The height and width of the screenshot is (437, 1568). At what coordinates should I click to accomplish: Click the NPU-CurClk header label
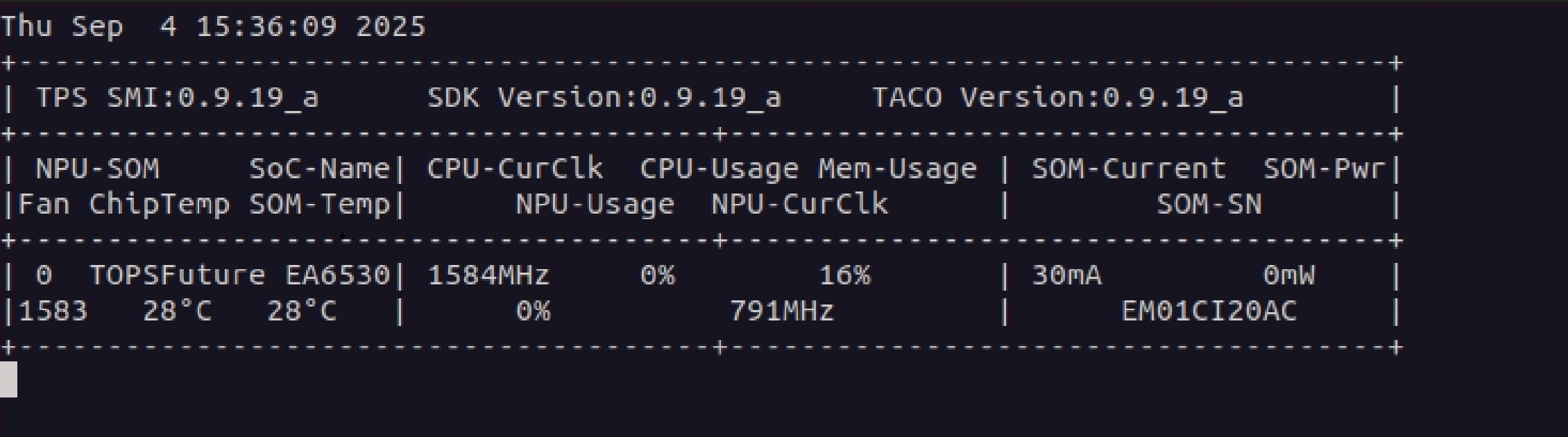[x=799, y=205]
